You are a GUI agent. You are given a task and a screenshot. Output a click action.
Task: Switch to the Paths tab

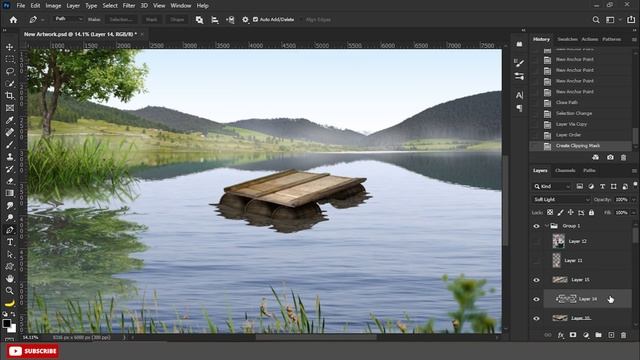click(x=589, y=171)
